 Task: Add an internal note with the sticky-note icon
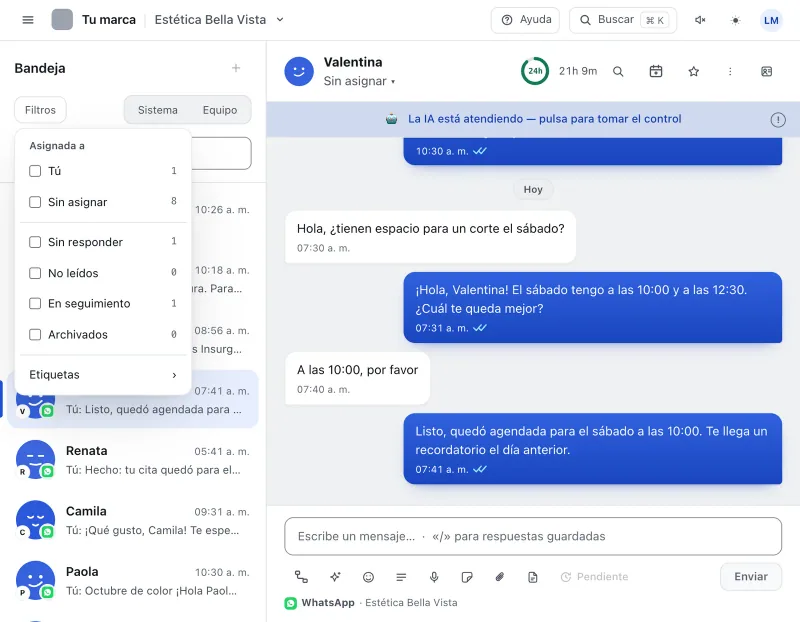click(466, 577)
